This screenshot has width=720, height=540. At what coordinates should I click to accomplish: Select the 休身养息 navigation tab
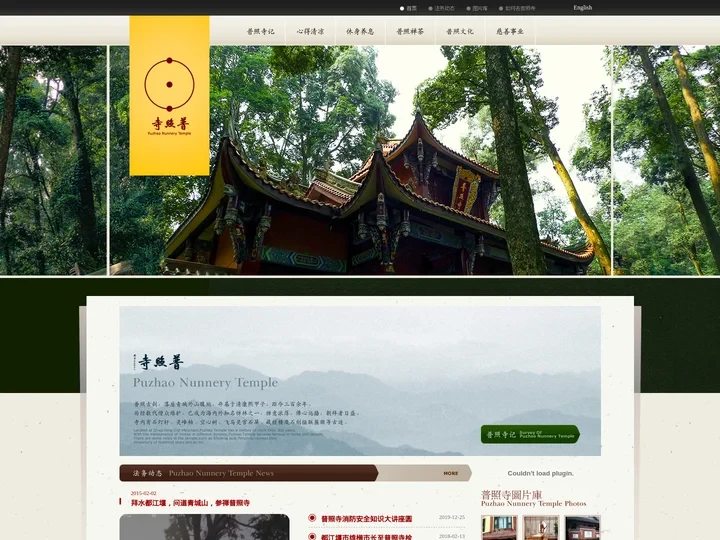tap(360, 31)
